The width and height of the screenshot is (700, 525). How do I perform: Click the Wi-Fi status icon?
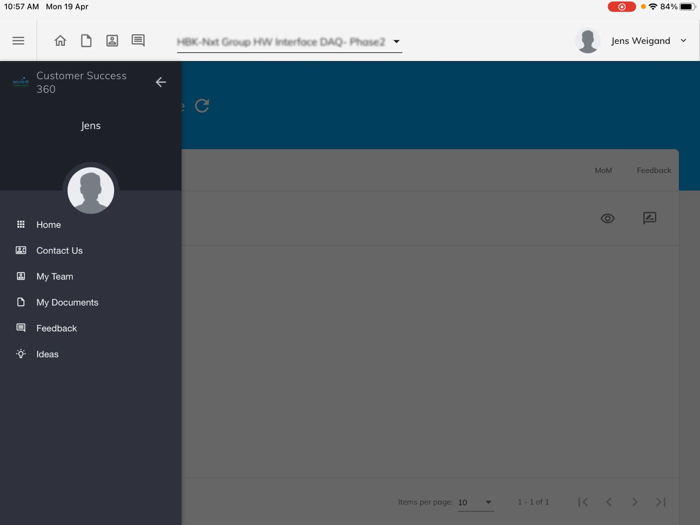653,7
